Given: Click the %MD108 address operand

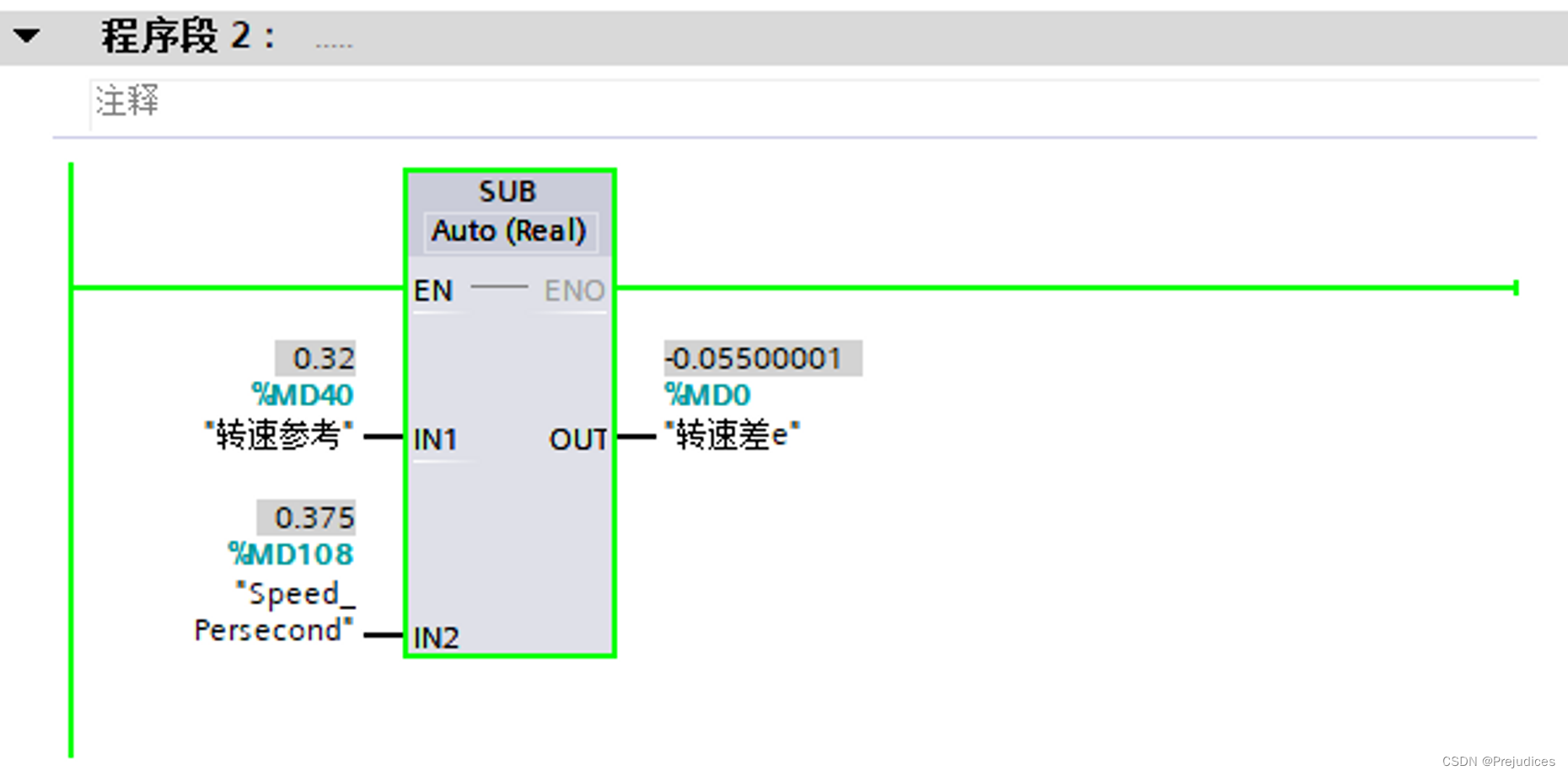Looking at the screenshot, I should pyautogui.click(x=291, y=554).
